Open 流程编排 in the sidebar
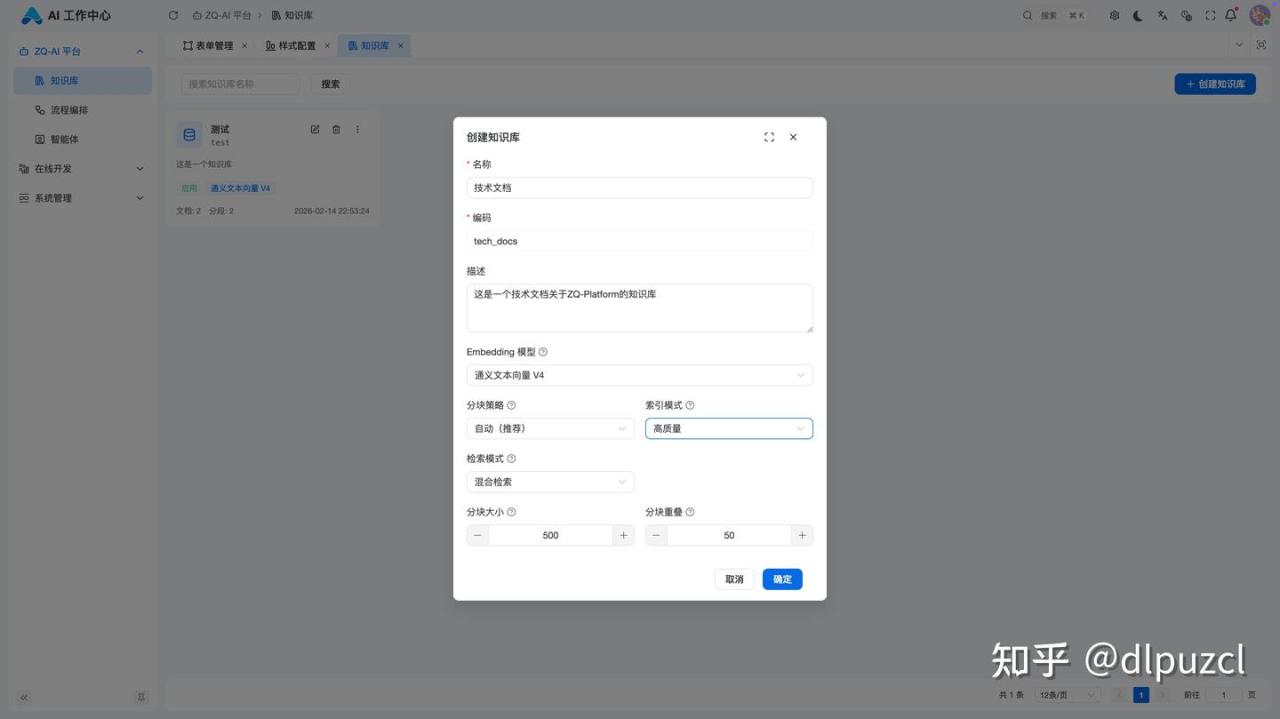Viewport: 1280px width, 719px height. [x=69, y=110]
